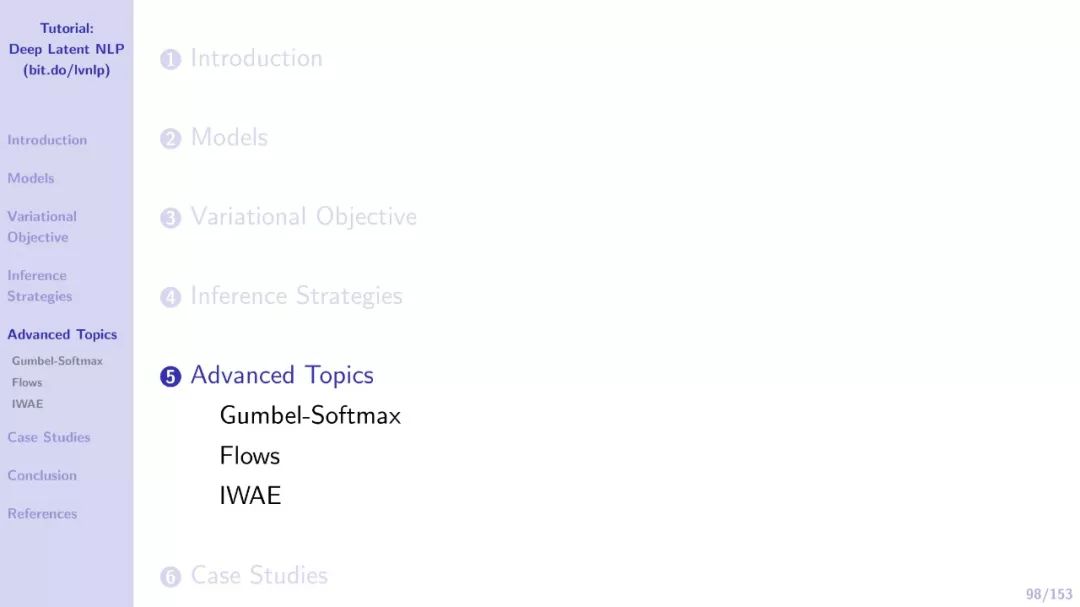Viewport: 1080px width, 607px height.
Task: Go to Models in the sidebar
Action: (x=31, y=178)
